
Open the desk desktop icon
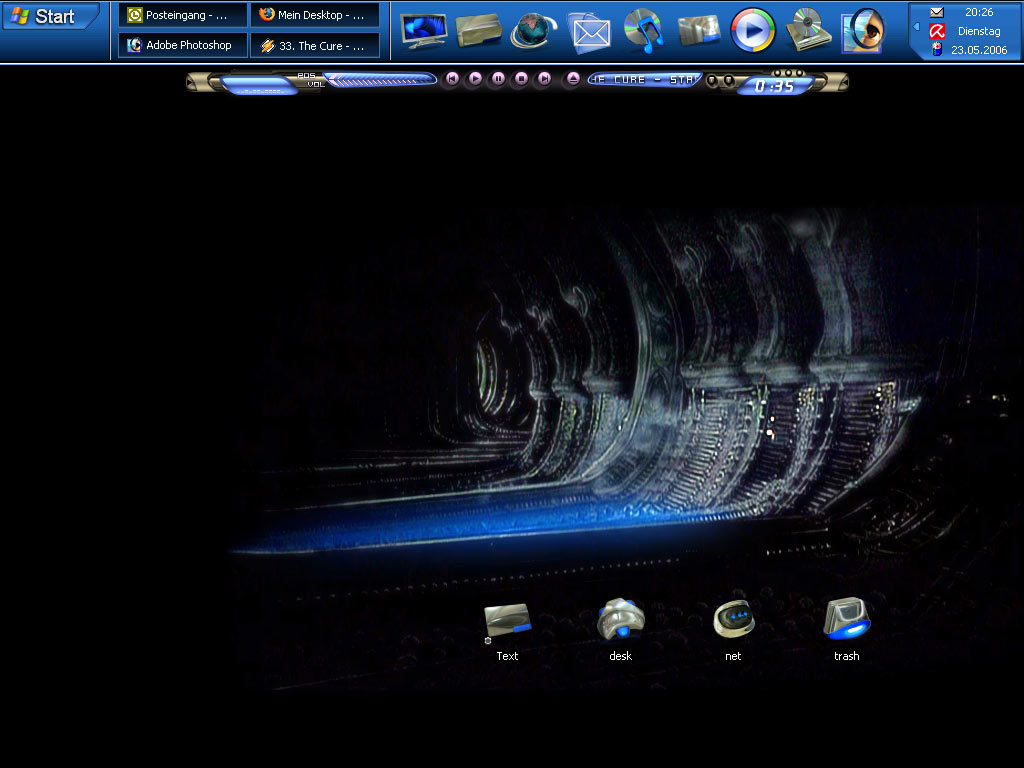(620, 621)
